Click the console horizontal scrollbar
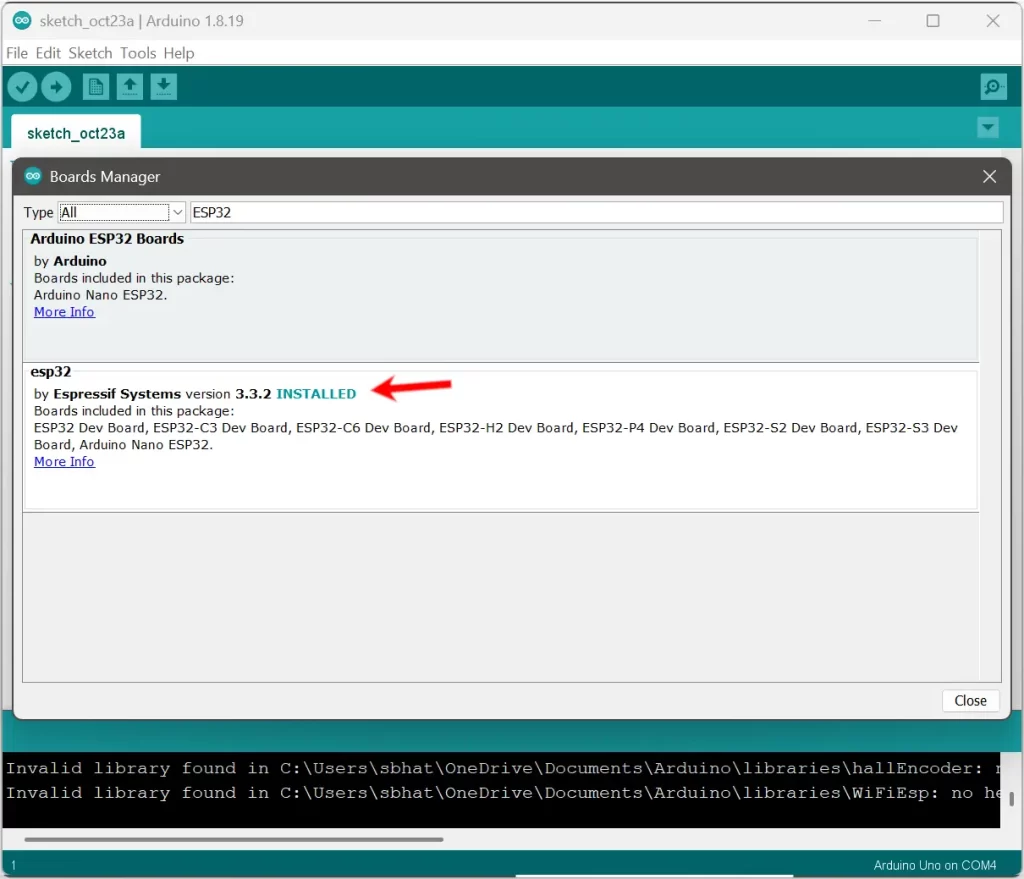The image size is (1024, 879). (x=233, y=839)
